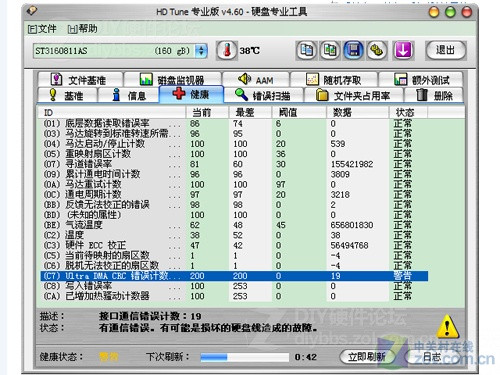Click the purple down-arrow minimize-to-tray icon
Viewport: 500px width, 375px height.
pos(403,51)
